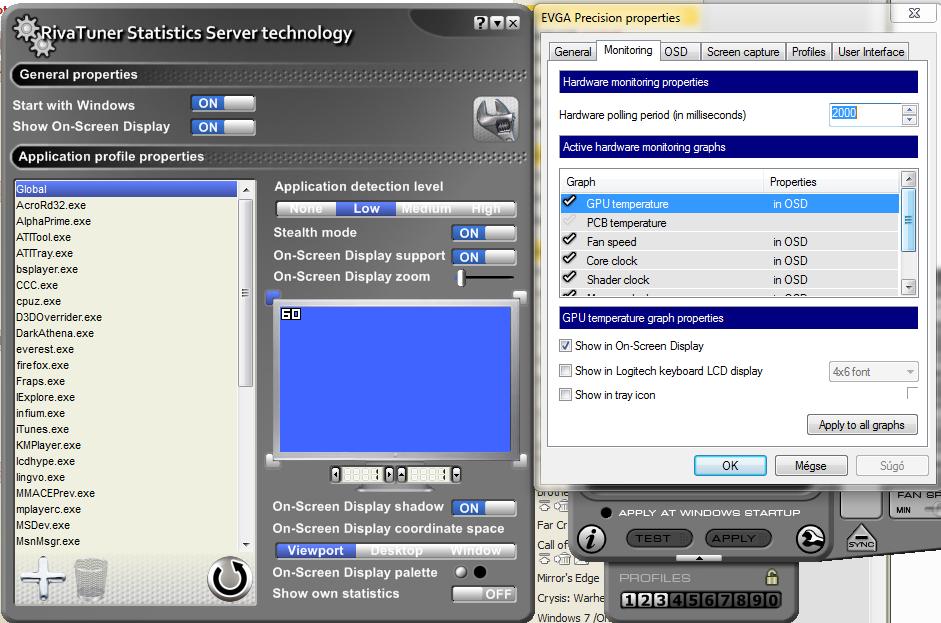Click the OSD horizontal position right arrow
941x623 pixels.
tap(389, 475)
